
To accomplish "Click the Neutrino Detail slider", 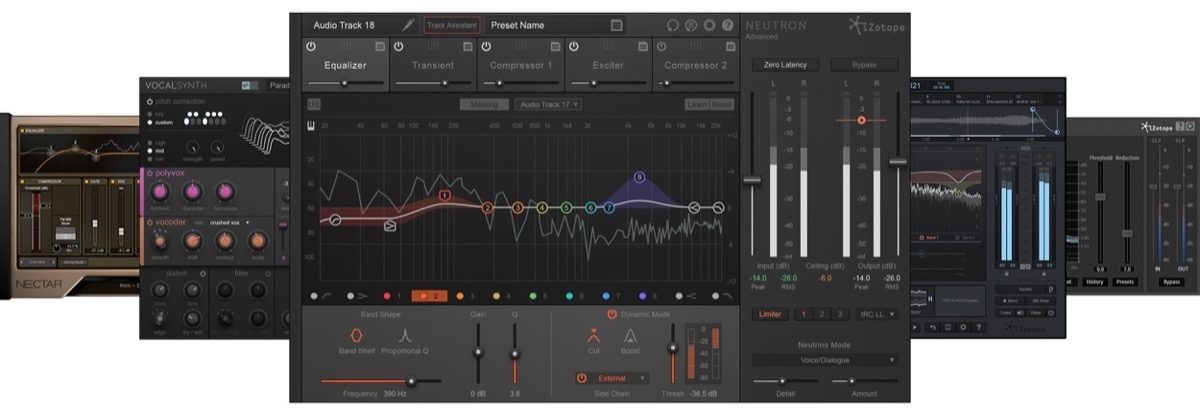I will click(x=784, y=380).
